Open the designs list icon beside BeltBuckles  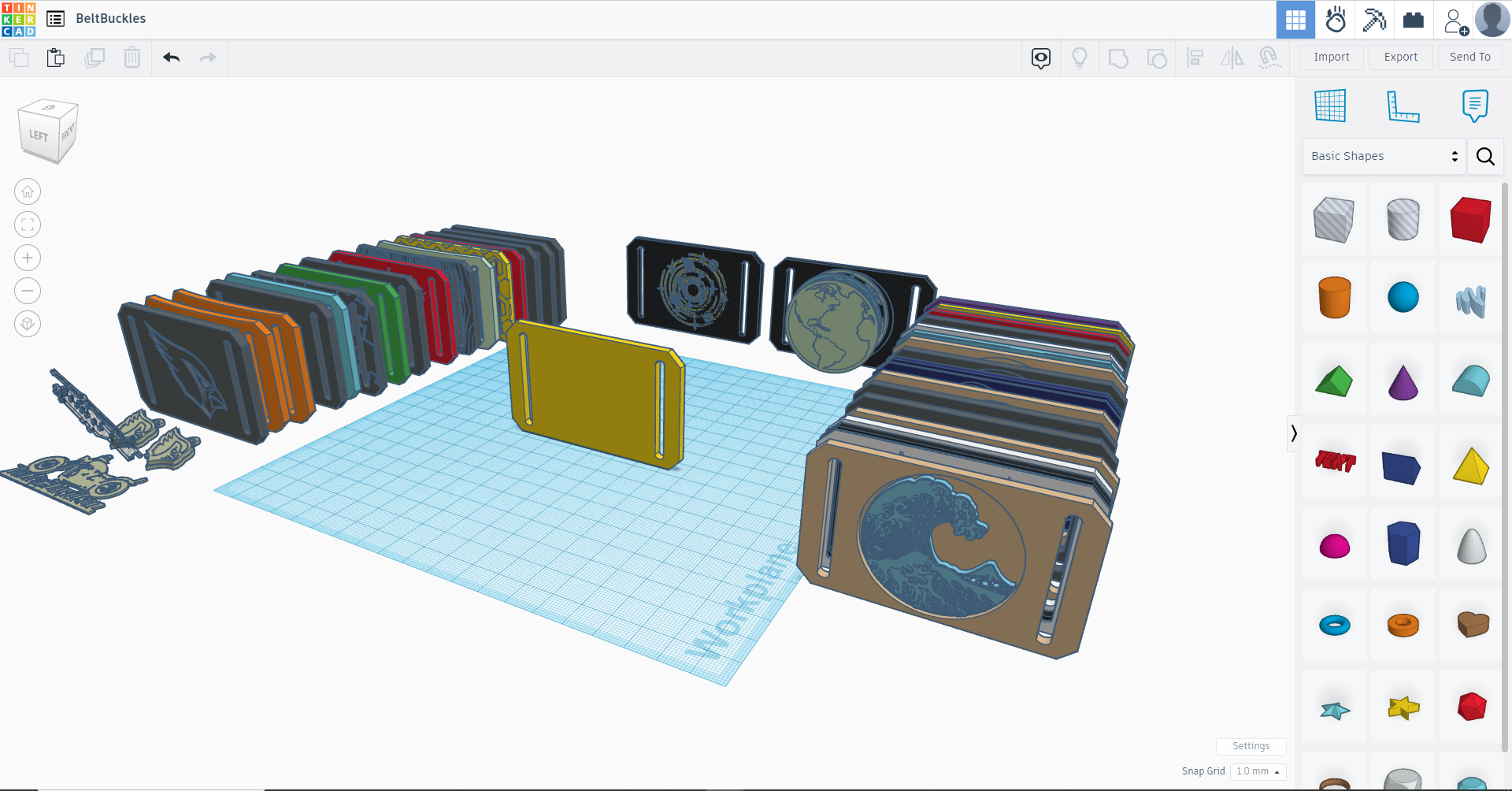[x=56, y=19]
